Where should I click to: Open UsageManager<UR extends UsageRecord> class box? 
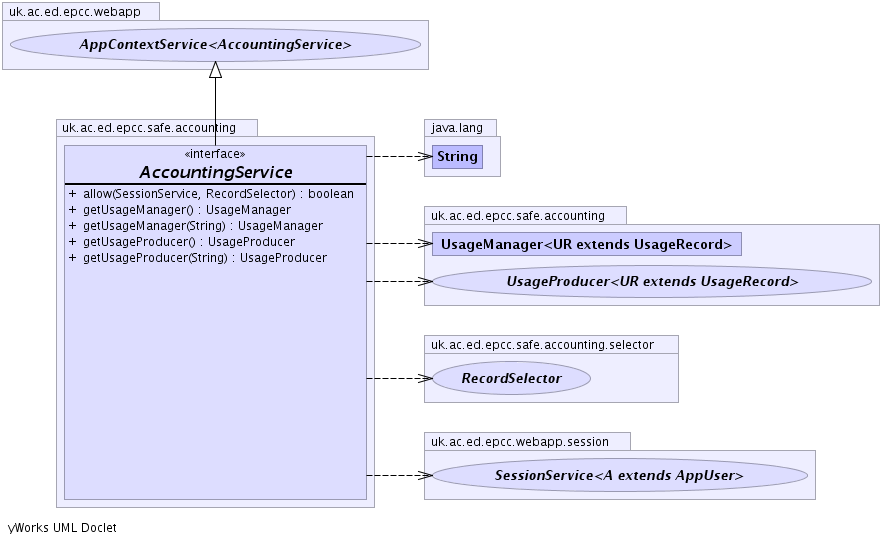586,244
